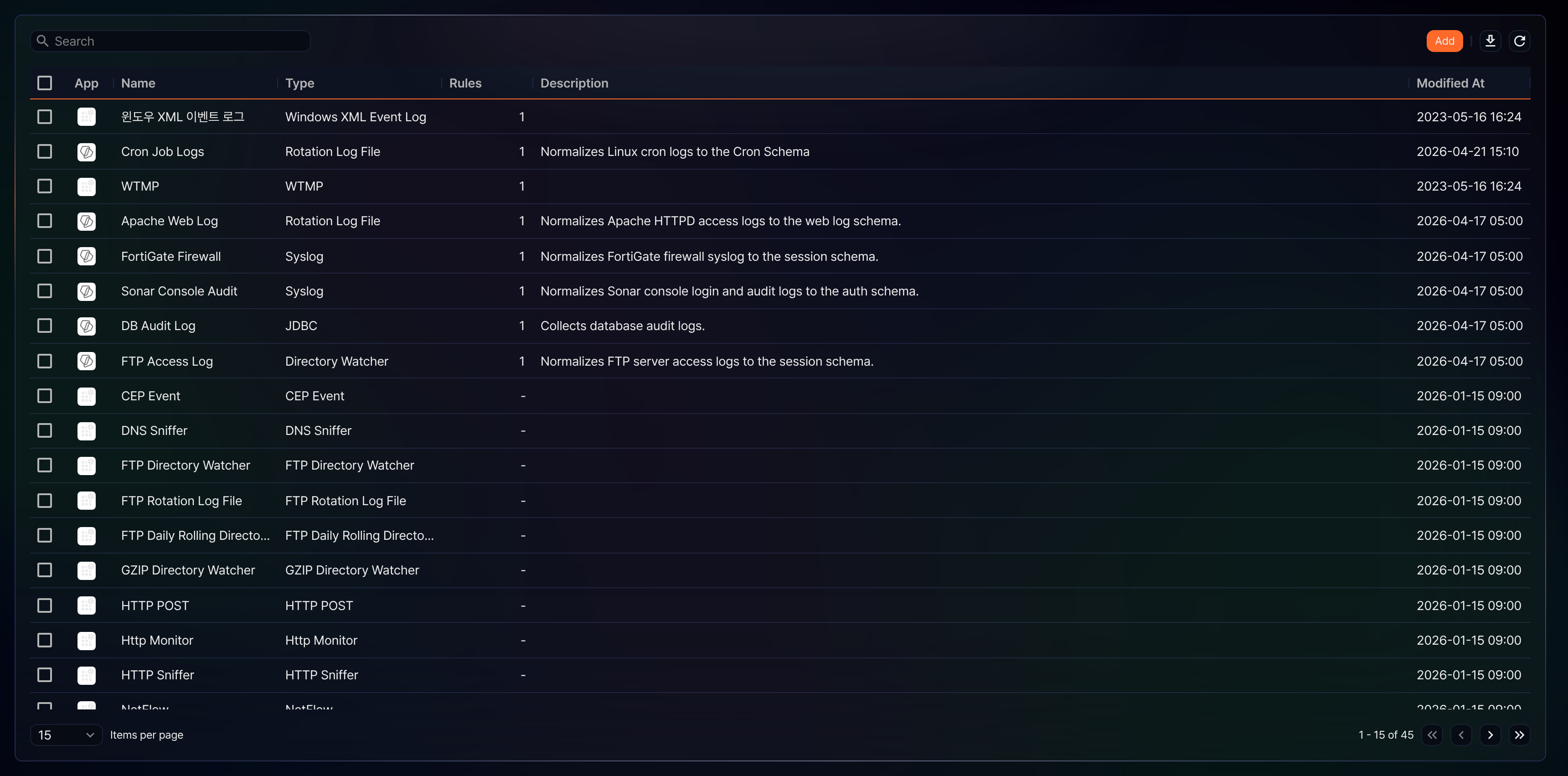Check the DNS Sniffer row checkbox
The width and height of the screenshot is (1568, 776).
coord(44,431)
